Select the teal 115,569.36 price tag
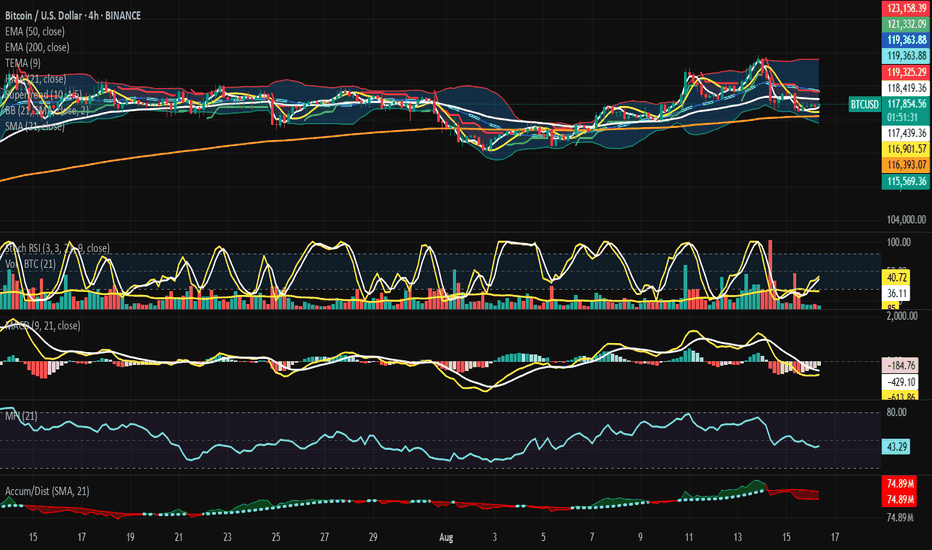The width and height of the screenshot is (932, 550). coord(906,181)
